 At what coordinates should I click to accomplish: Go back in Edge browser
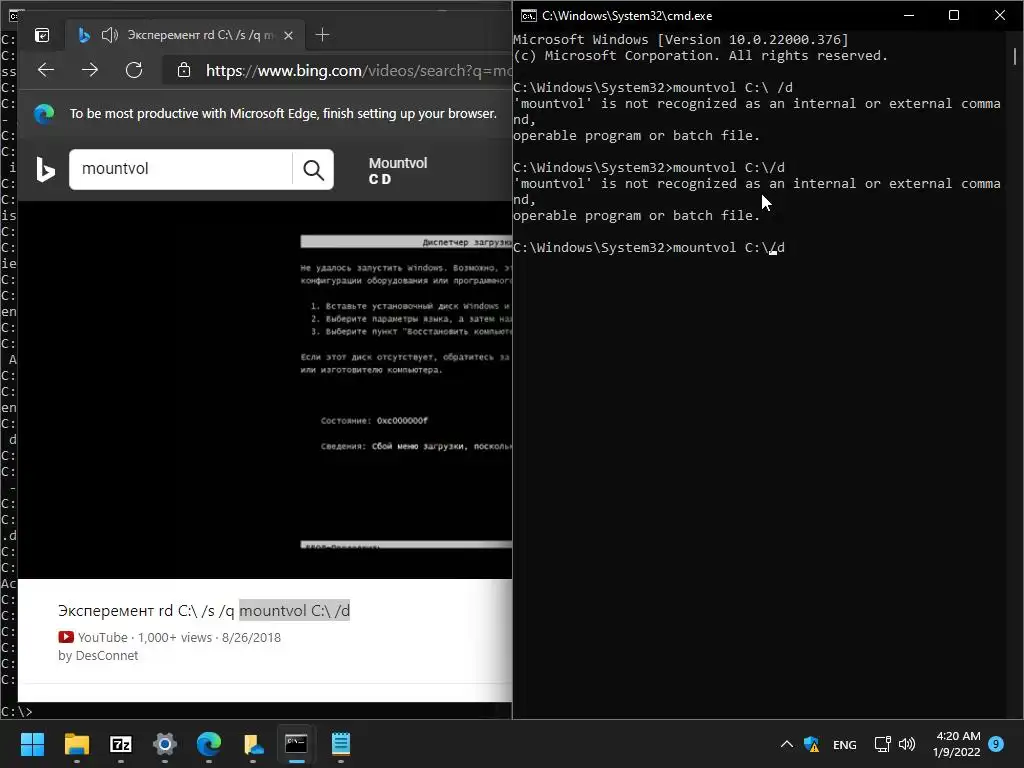[46, 70]
